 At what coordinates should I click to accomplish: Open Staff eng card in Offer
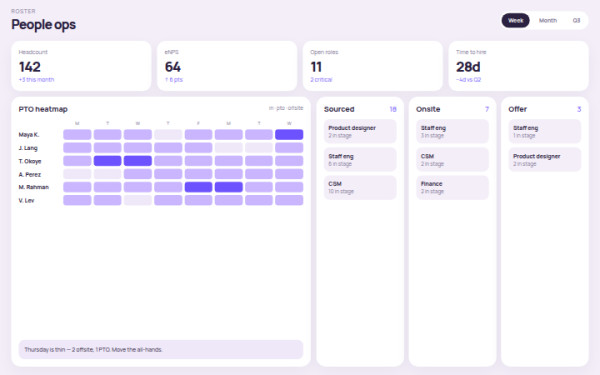point(545,132)
